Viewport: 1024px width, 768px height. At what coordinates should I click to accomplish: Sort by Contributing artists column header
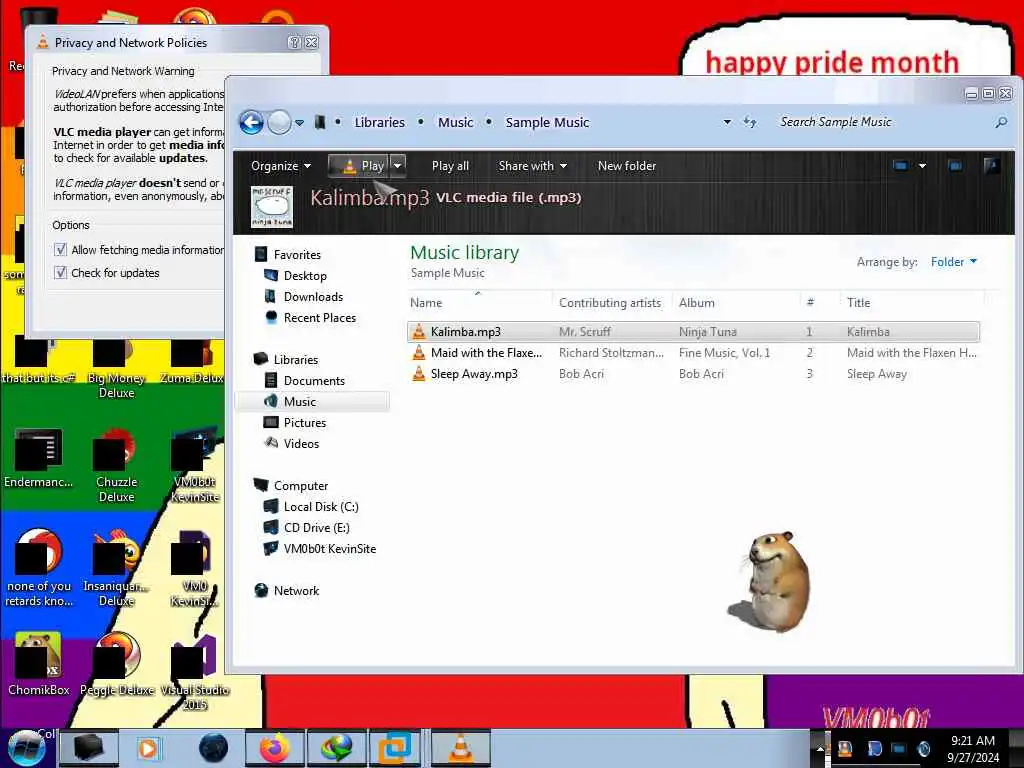click(610, 302)
